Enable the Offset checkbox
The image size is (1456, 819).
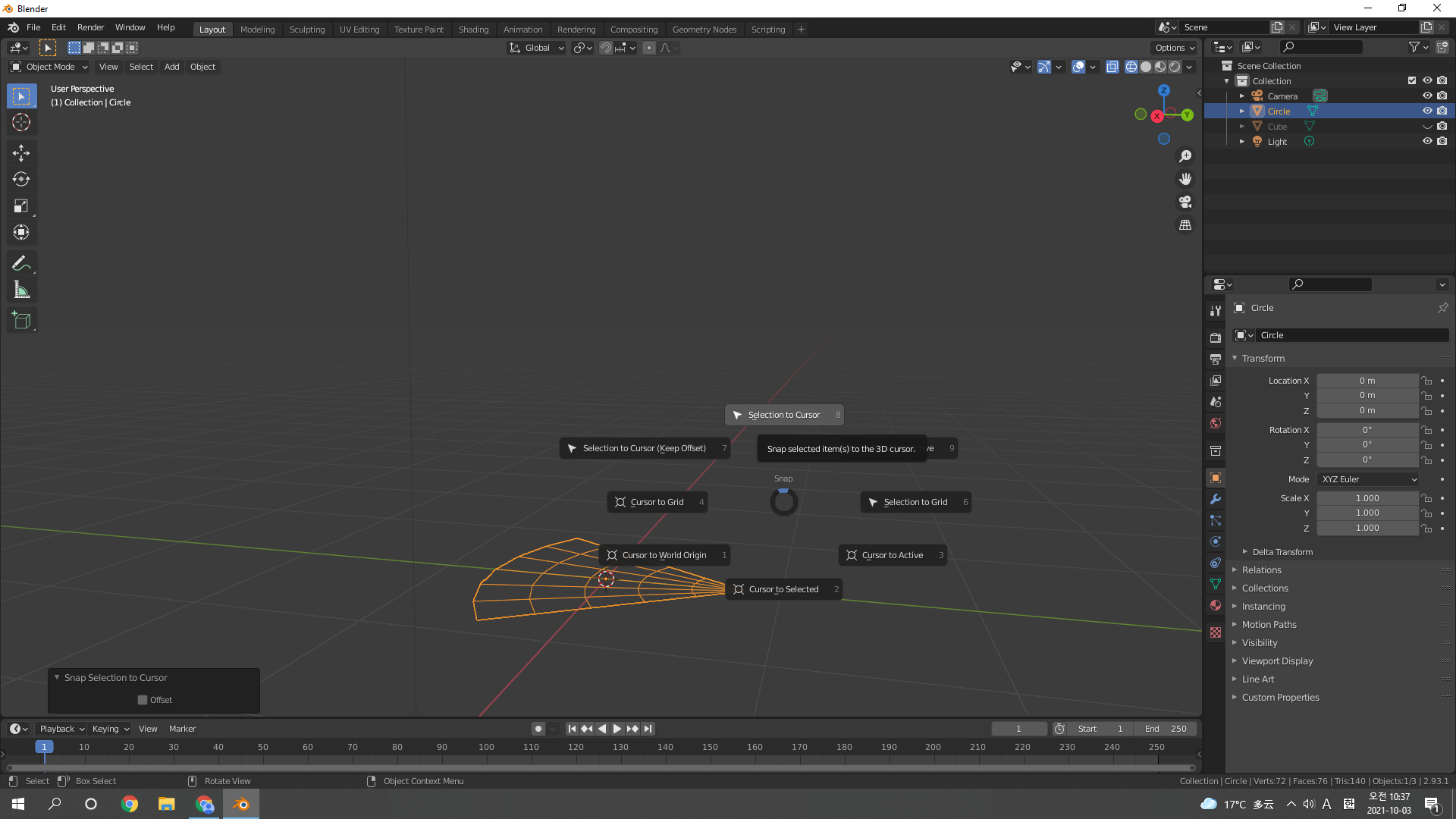143,700
